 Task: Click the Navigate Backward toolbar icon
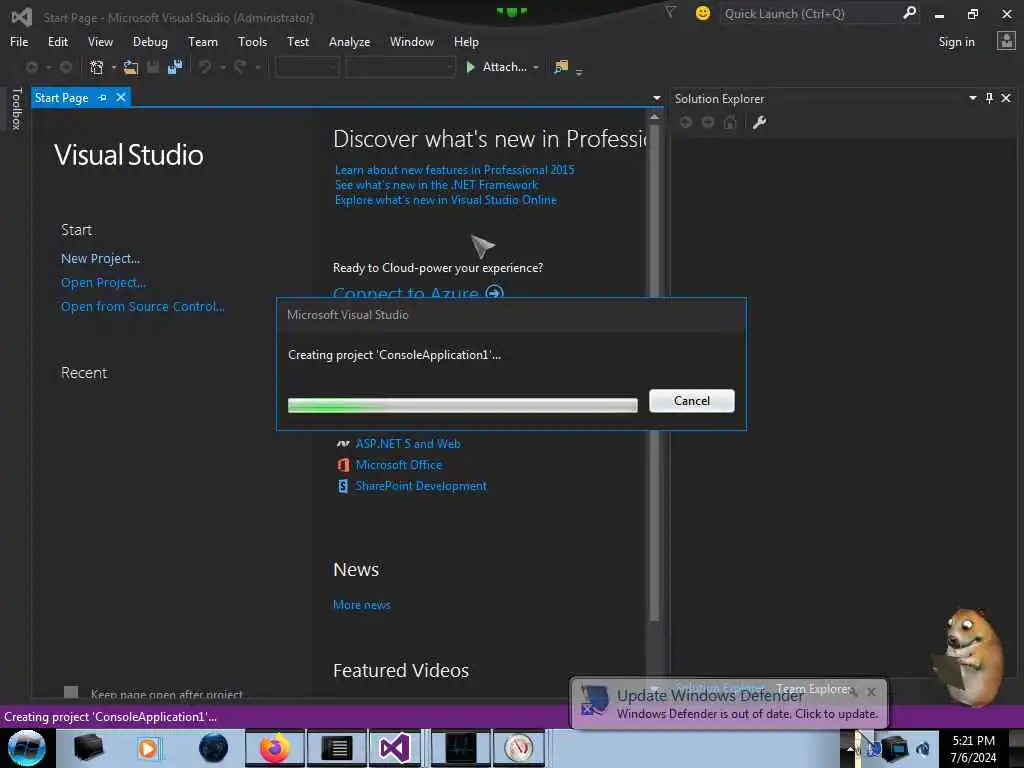[31, 67]
